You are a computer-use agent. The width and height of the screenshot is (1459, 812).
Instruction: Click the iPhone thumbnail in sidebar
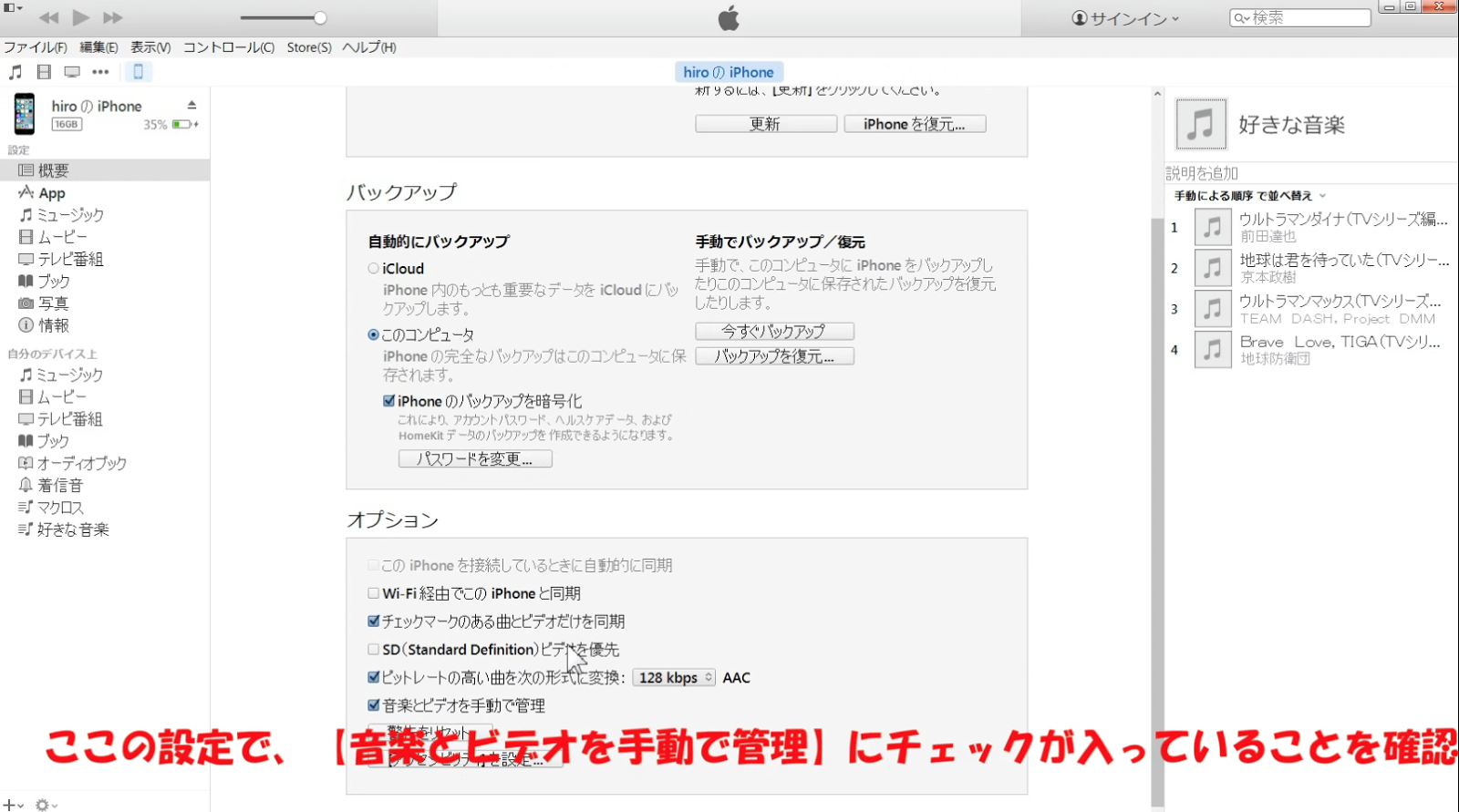click(25, 115)
